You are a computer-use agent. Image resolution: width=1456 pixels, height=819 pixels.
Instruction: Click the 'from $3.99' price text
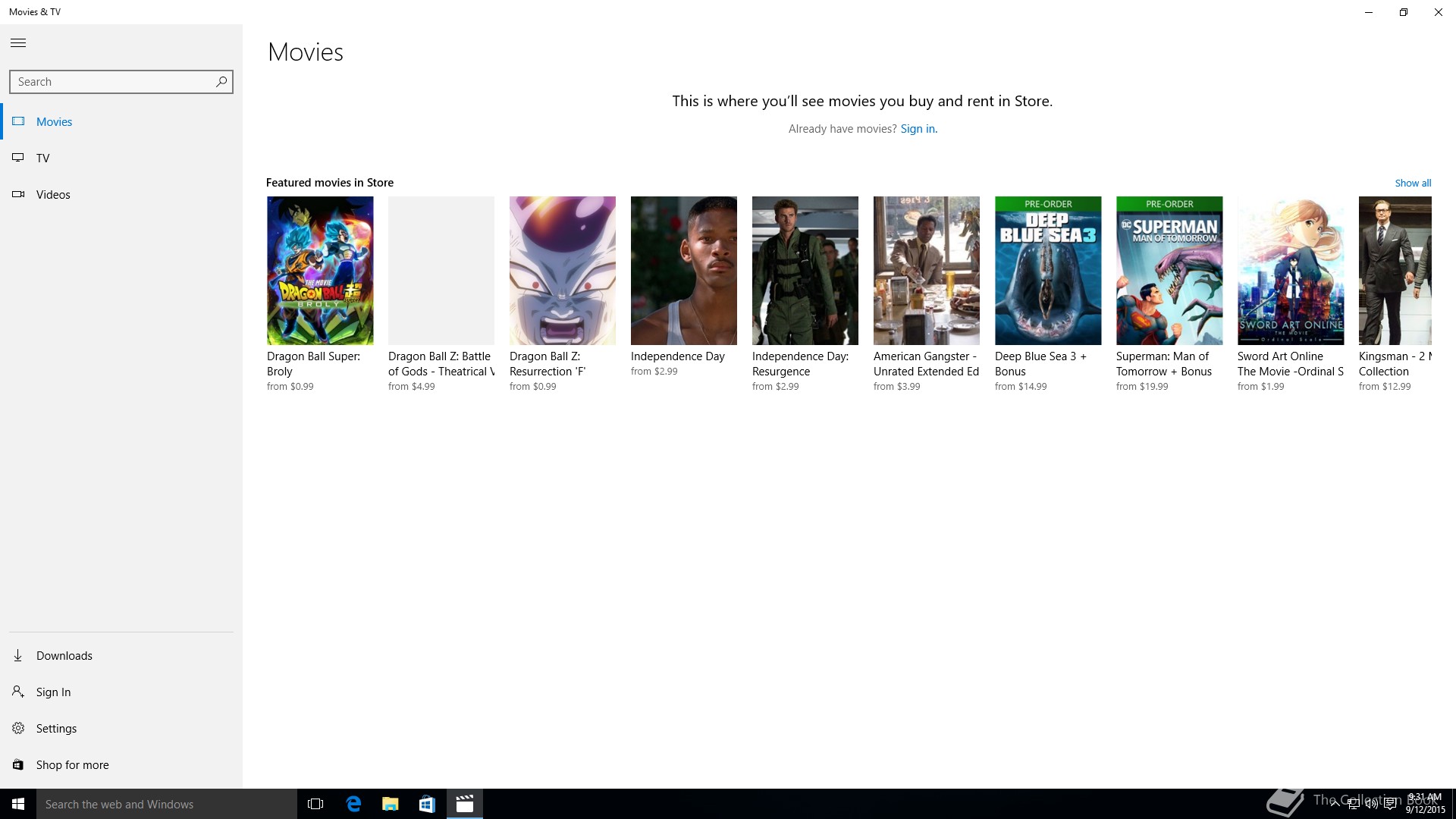[x=897, y=387]
